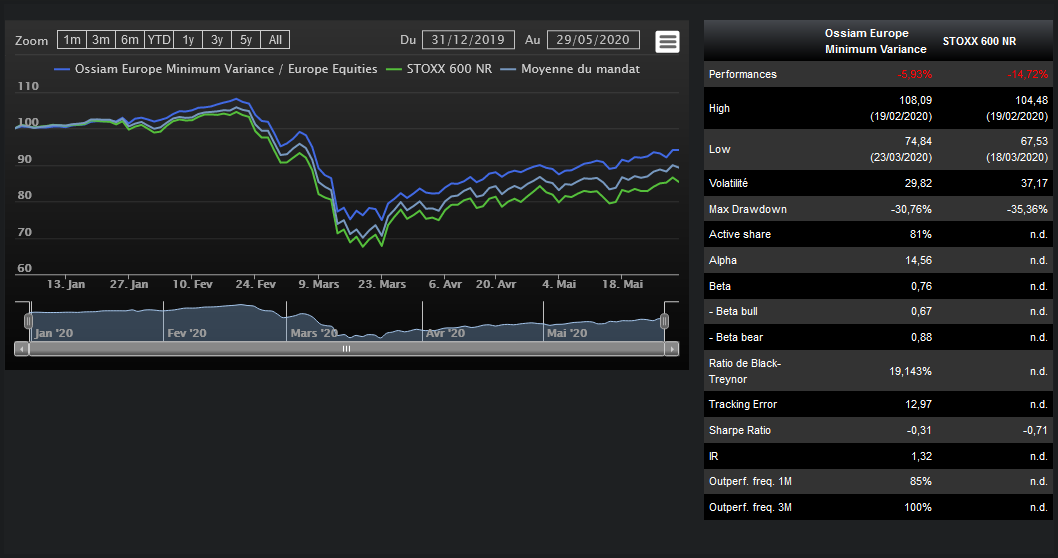Image resolution: width=1058 pixels, height=558 pixels.
Task: Toggle the Ossiam Europe Minimum Variance legend series
Action: 216,69
